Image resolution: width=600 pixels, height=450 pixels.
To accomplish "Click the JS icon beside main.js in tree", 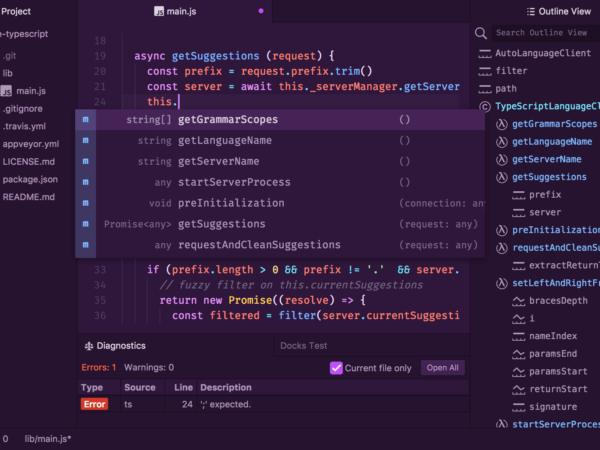I will pyautogui.click(x=7, y=91).
